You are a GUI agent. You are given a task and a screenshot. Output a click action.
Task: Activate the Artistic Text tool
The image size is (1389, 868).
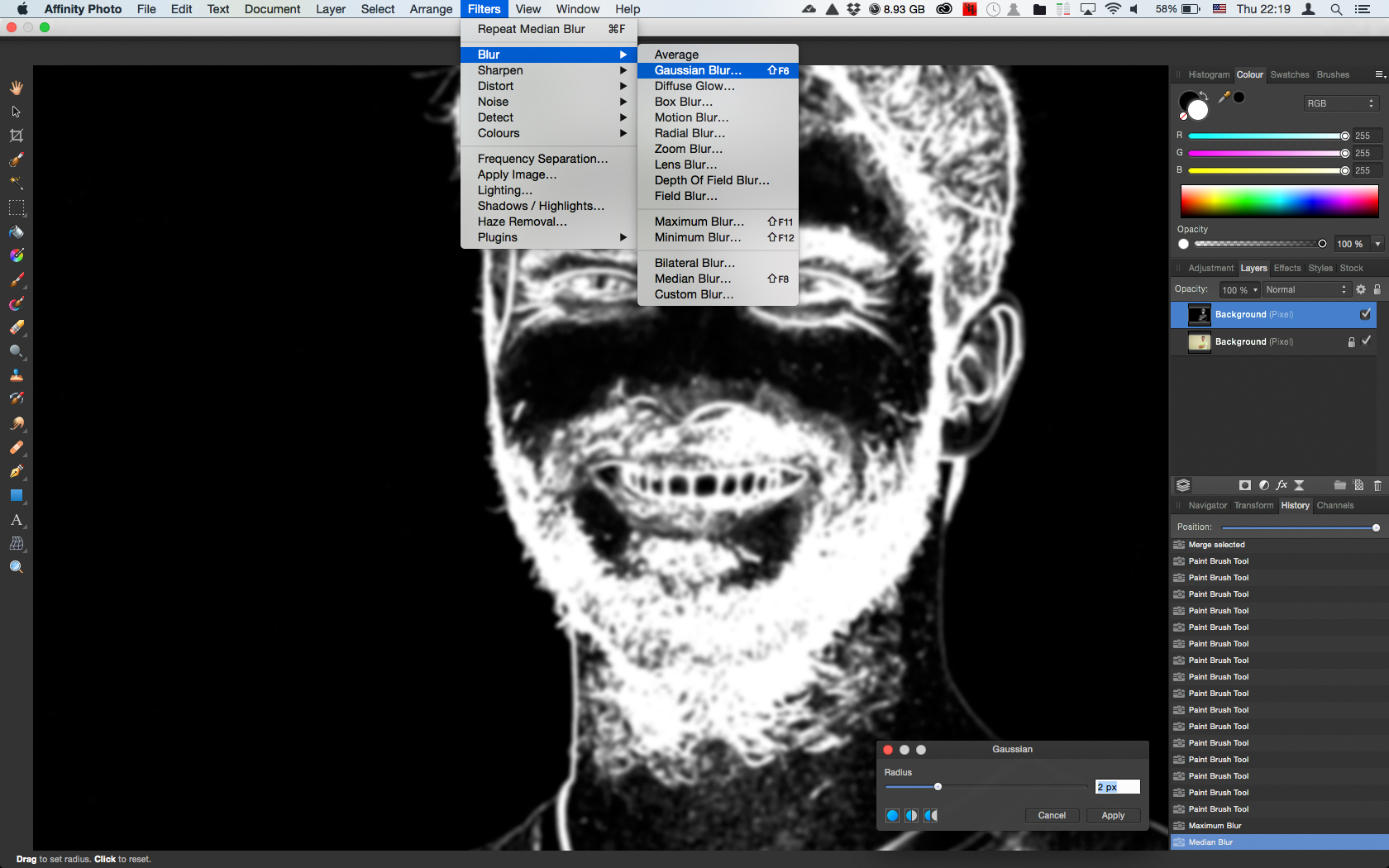(x=16, y=520)
